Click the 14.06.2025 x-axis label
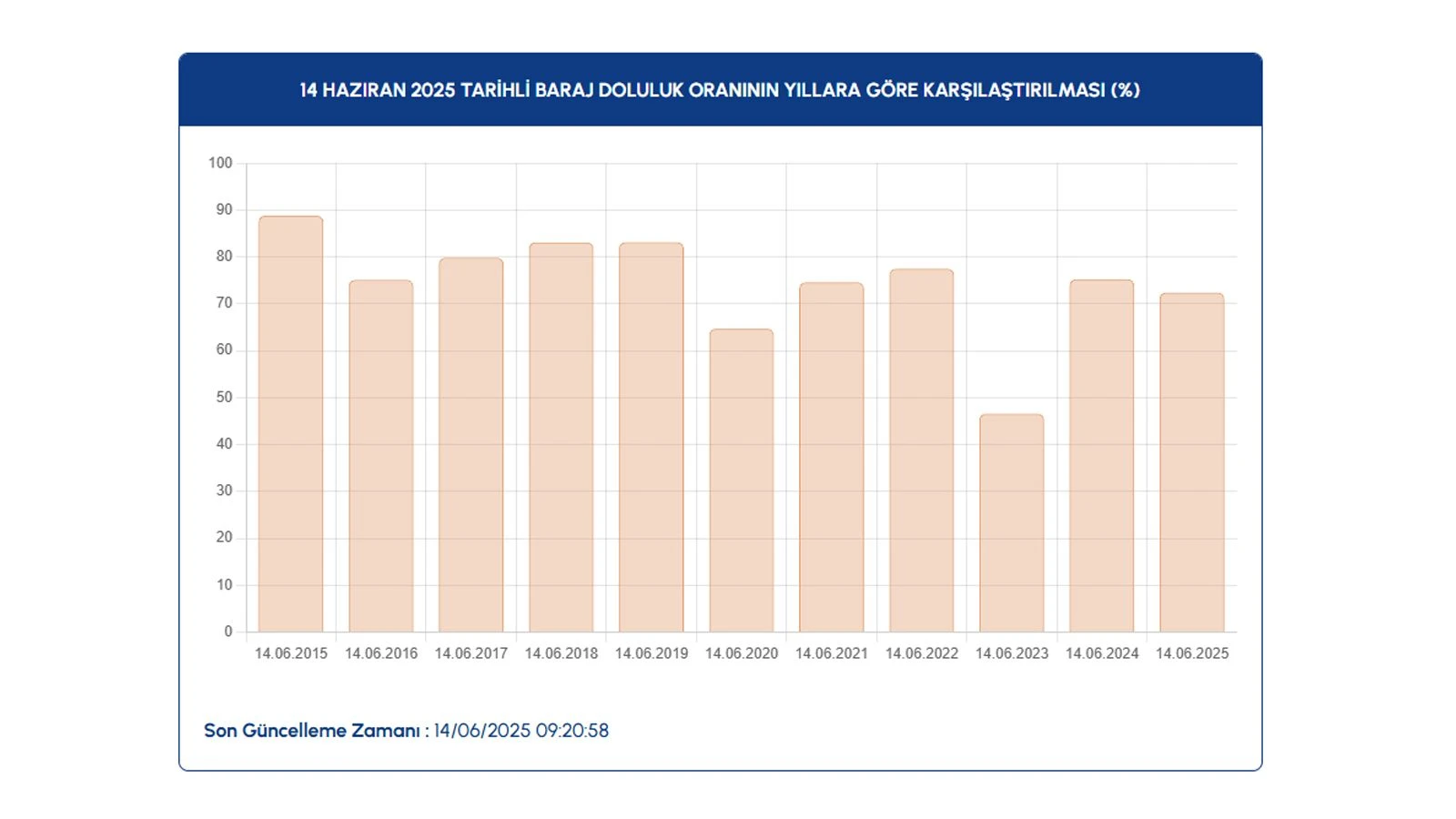The width and height of the screenshot is (1456, 819). tap(1191, 653)
